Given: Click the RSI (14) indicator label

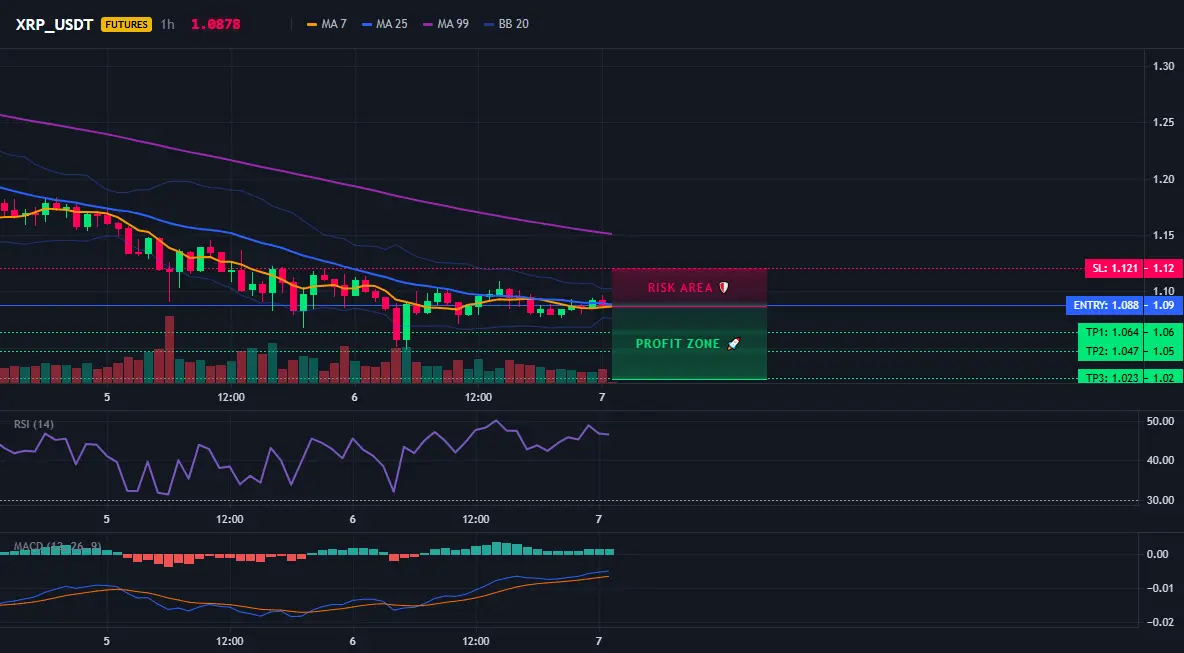Looking at the screenshot, I should 34,424.
